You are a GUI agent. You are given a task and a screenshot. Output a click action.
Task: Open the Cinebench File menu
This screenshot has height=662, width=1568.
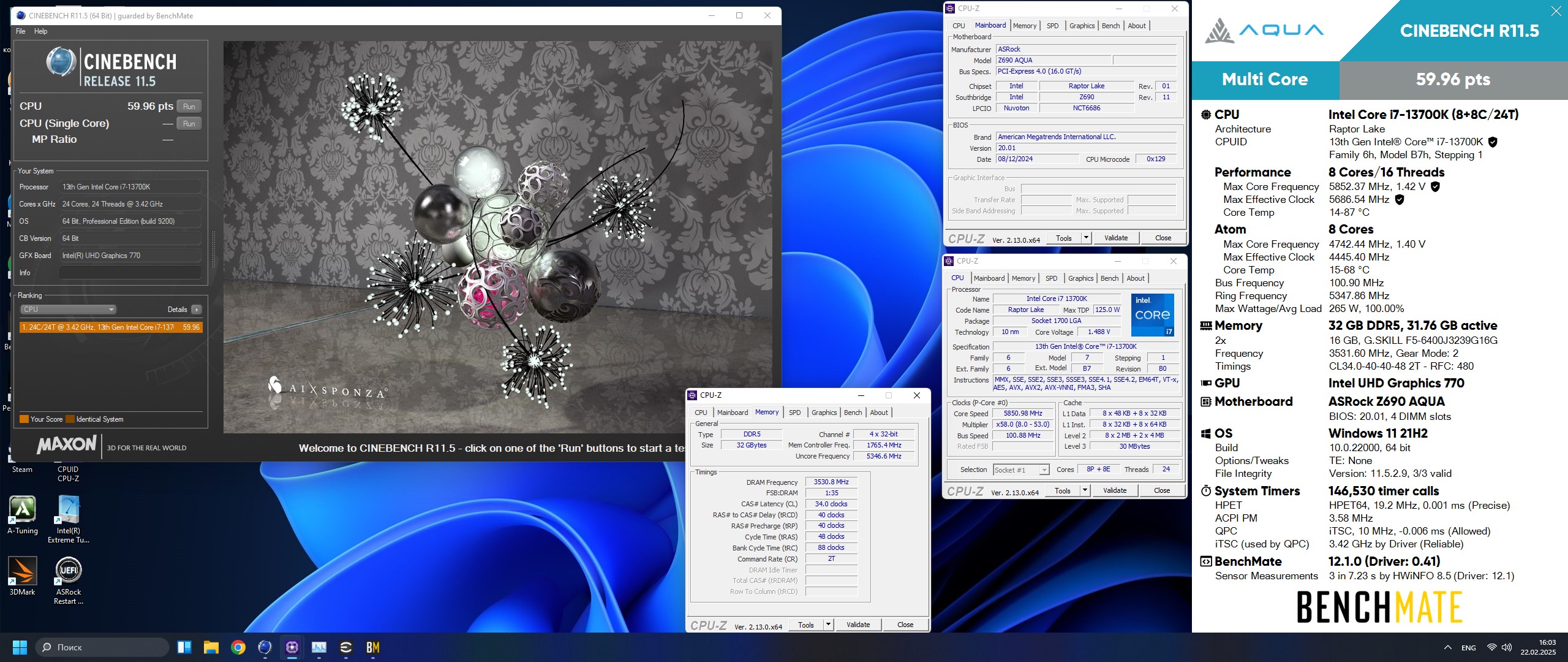pos(21,31)
